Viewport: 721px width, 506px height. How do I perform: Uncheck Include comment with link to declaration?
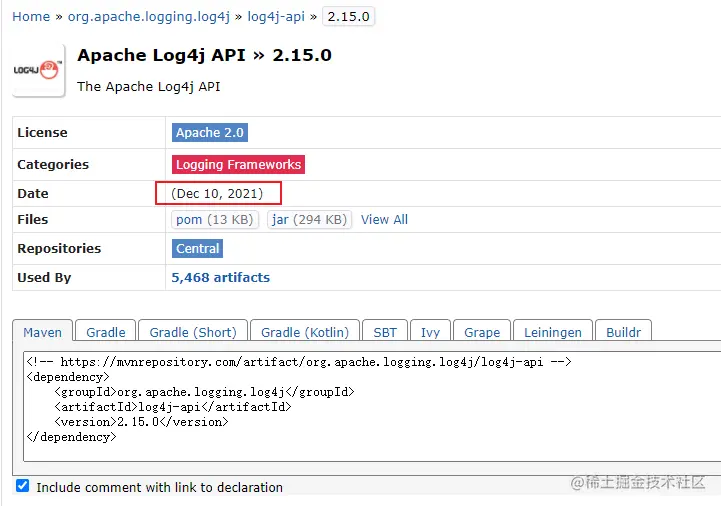click(23, 486)
